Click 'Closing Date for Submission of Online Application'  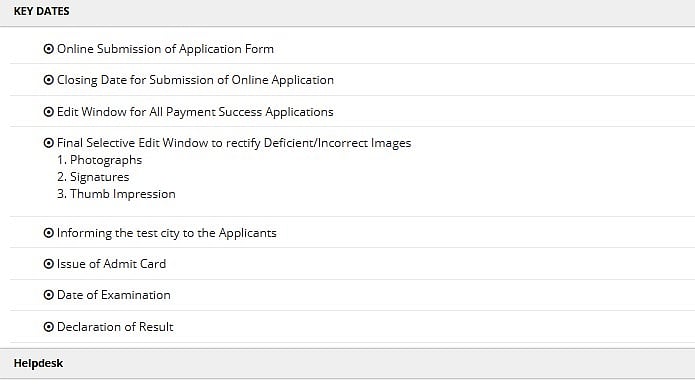point(195,80)
